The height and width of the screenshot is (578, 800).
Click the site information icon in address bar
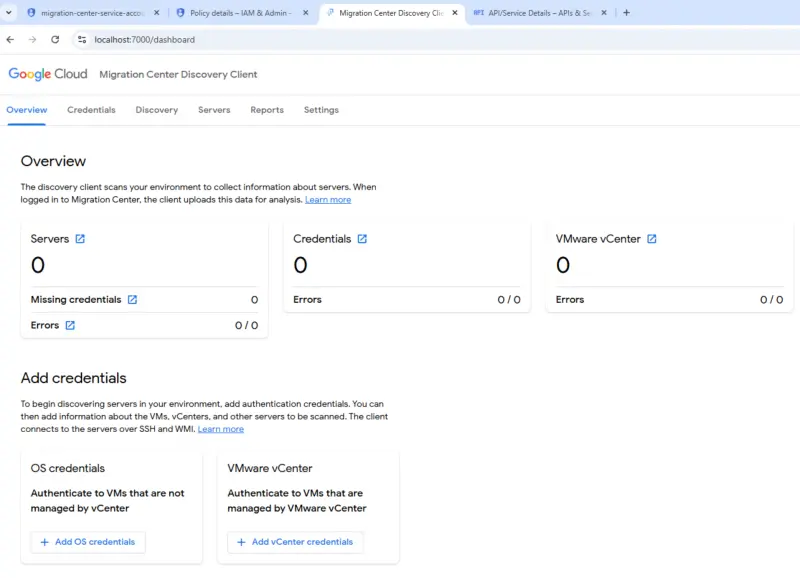tap(81, 41)
